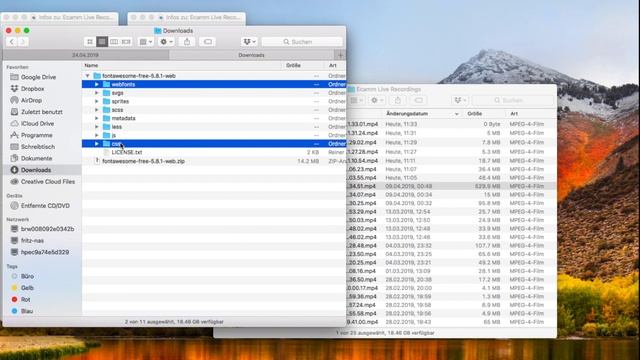Open hpec9a74e5d329 network device

point(45,252)
